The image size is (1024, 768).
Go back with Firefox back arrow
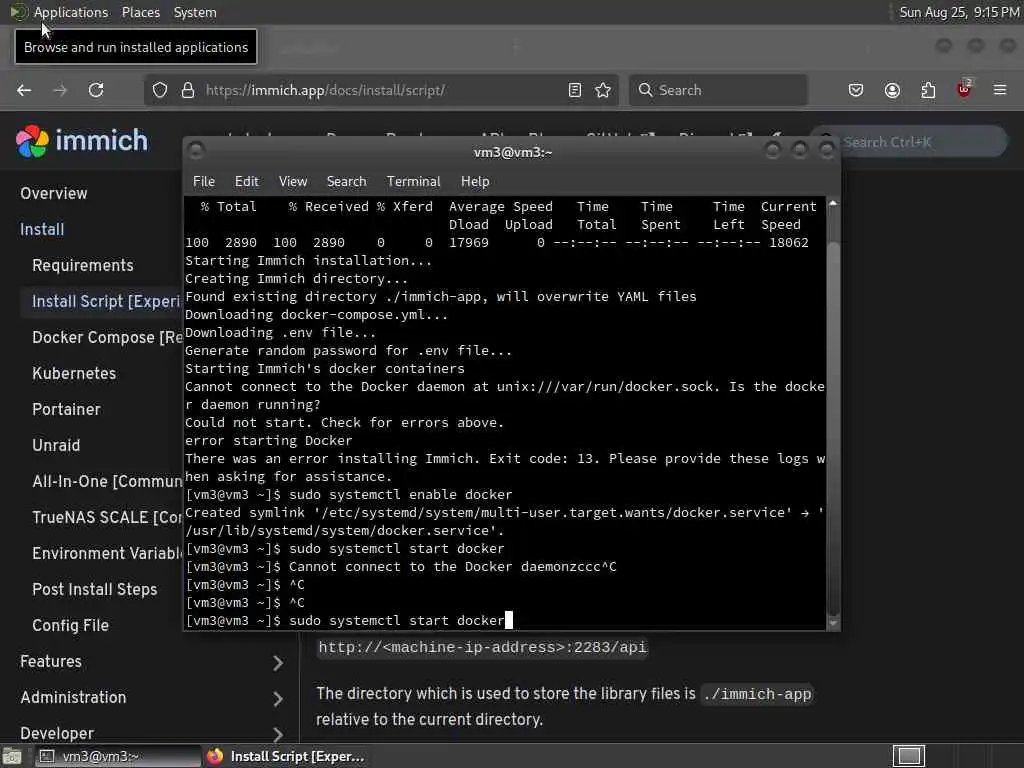click(x=24, y=90)
